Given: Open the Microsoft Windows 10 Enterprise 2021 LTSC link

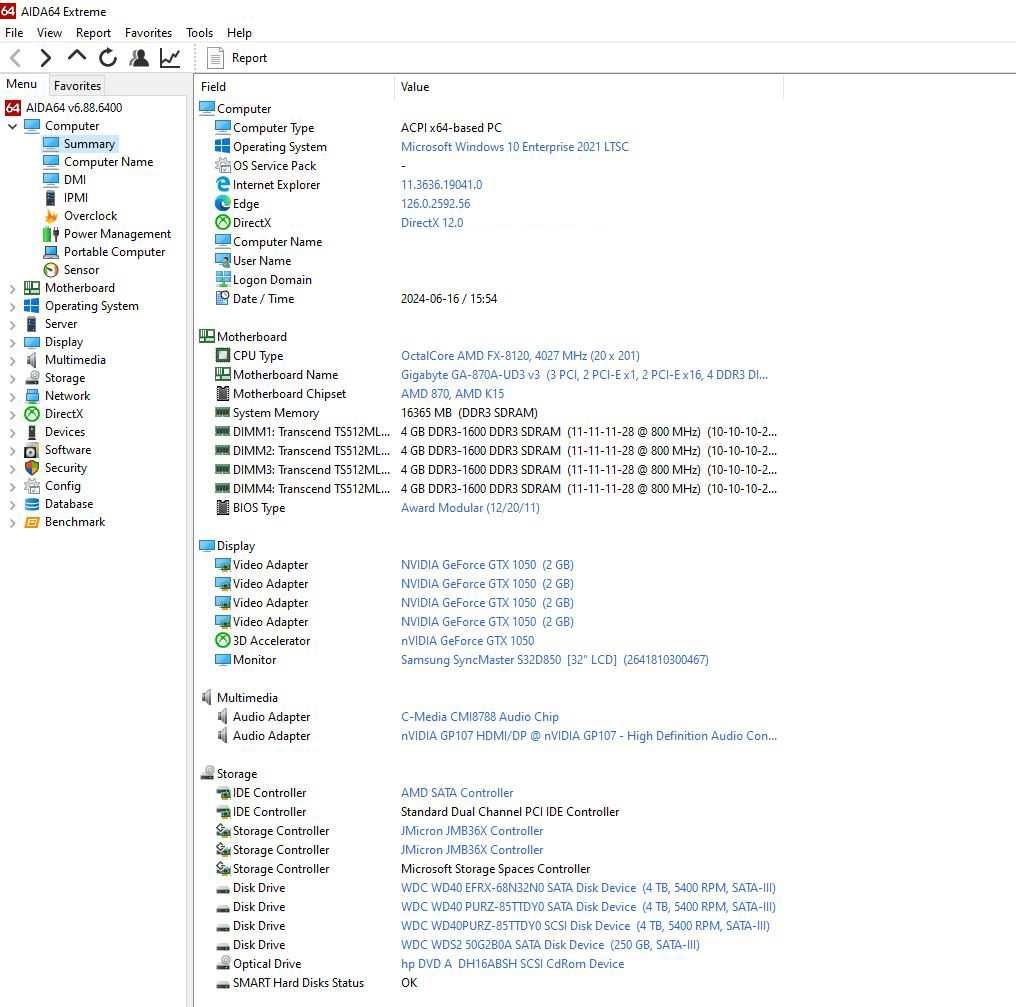Looking at the screenshot, I should click(x=514, y=147).
